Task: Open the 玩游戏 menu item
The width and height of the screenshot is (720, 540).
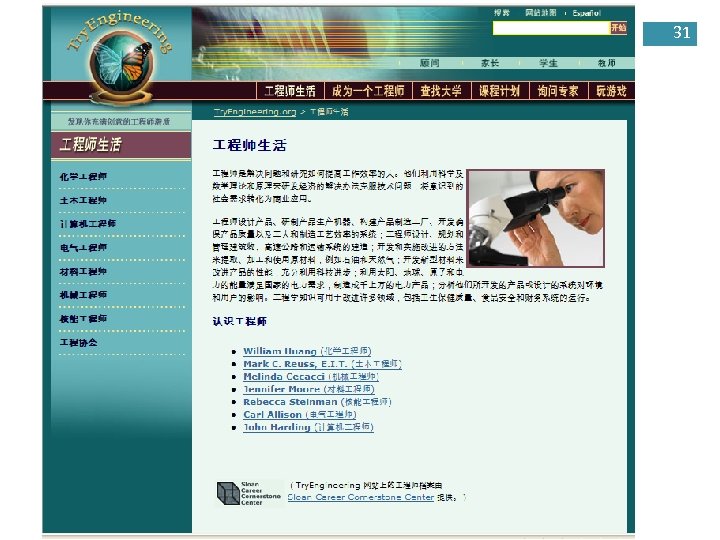Action: pos(612,91)
